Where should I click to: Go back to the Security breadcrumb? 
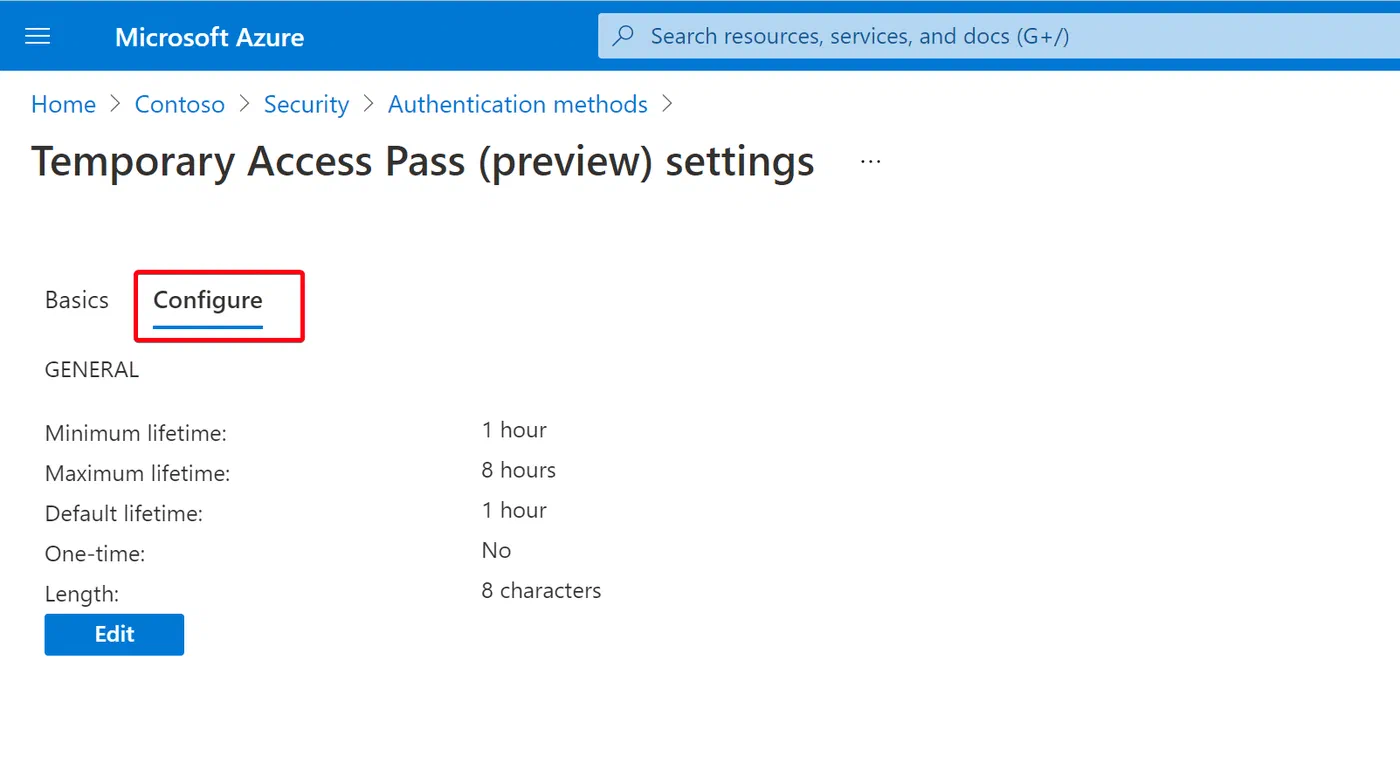click(306, 104)
